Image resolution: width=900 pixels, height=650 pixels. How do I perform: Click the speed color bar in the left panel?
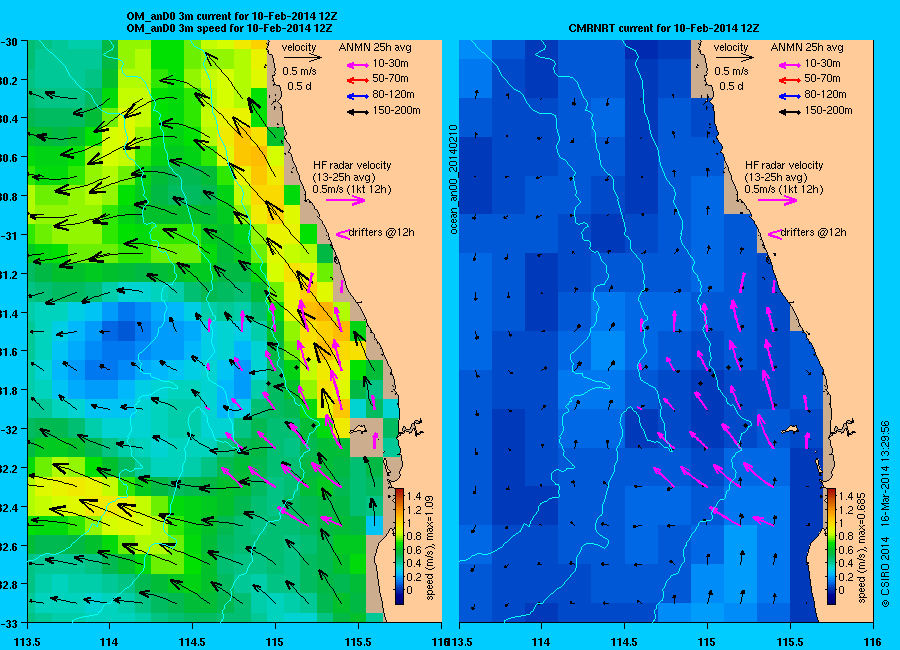pyautogui.click(x=399, y=546)
